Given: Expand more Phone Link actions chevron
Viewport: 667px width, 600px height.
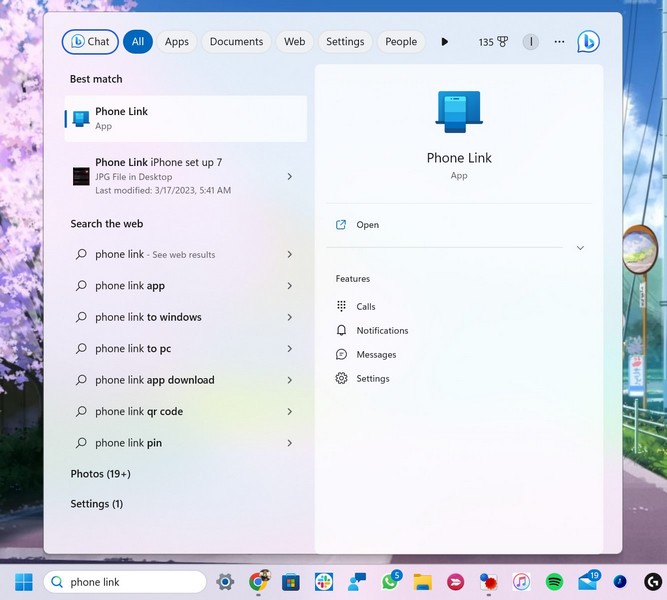Looking at the screenshot, I should [x=580, y=248].
